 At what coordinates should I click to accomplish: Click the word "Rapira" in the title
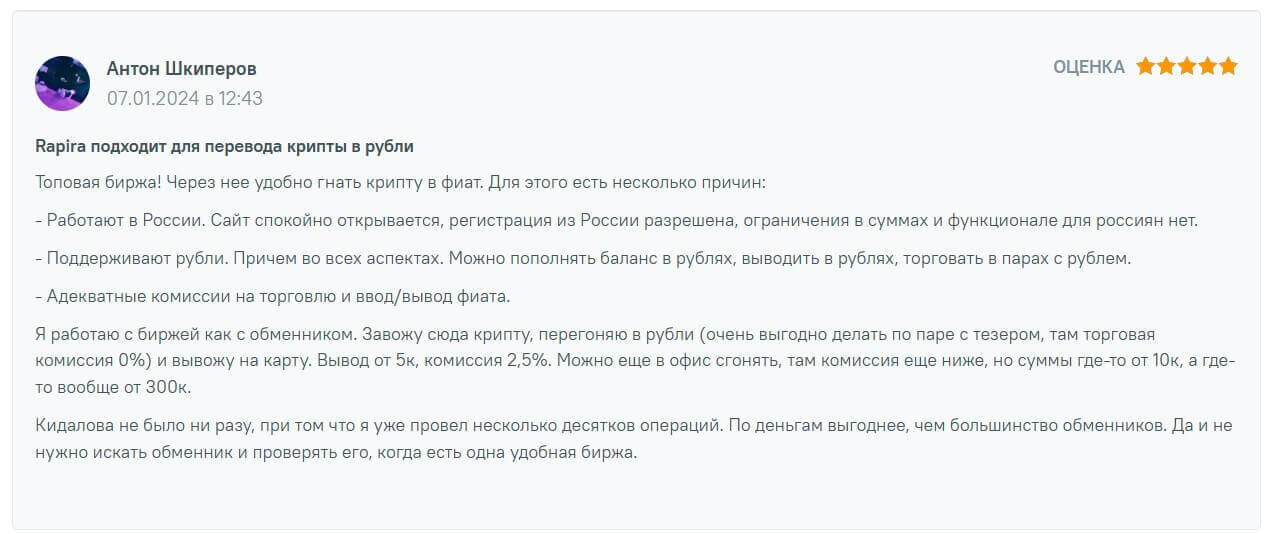point(60,146)
